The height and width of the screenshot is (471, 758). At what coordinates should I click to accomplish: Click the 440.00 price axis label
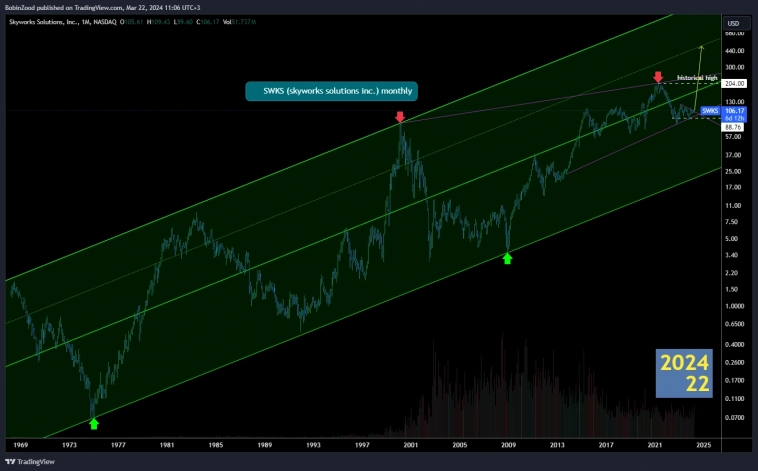pyautogui.click(x=734, y=51)
